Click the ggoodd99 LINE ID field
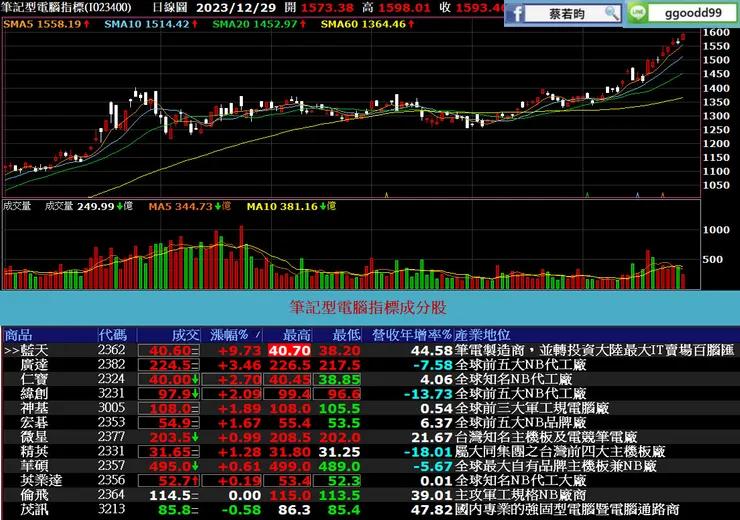 (x=693, y=13)
